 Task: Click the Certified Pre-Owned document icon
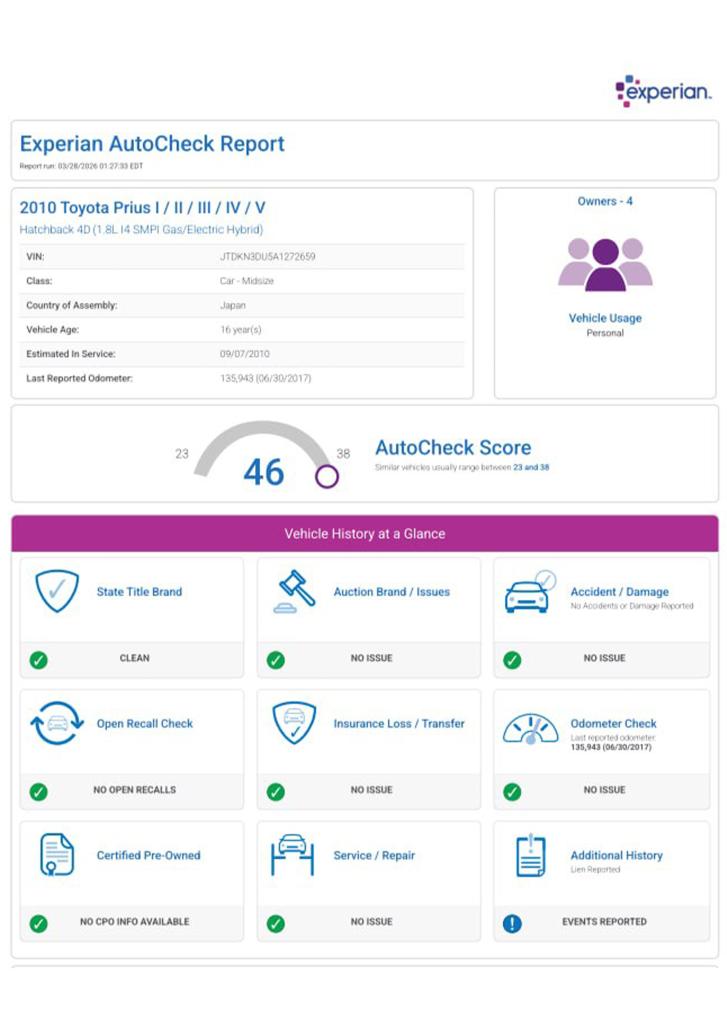tap(57, 856)
